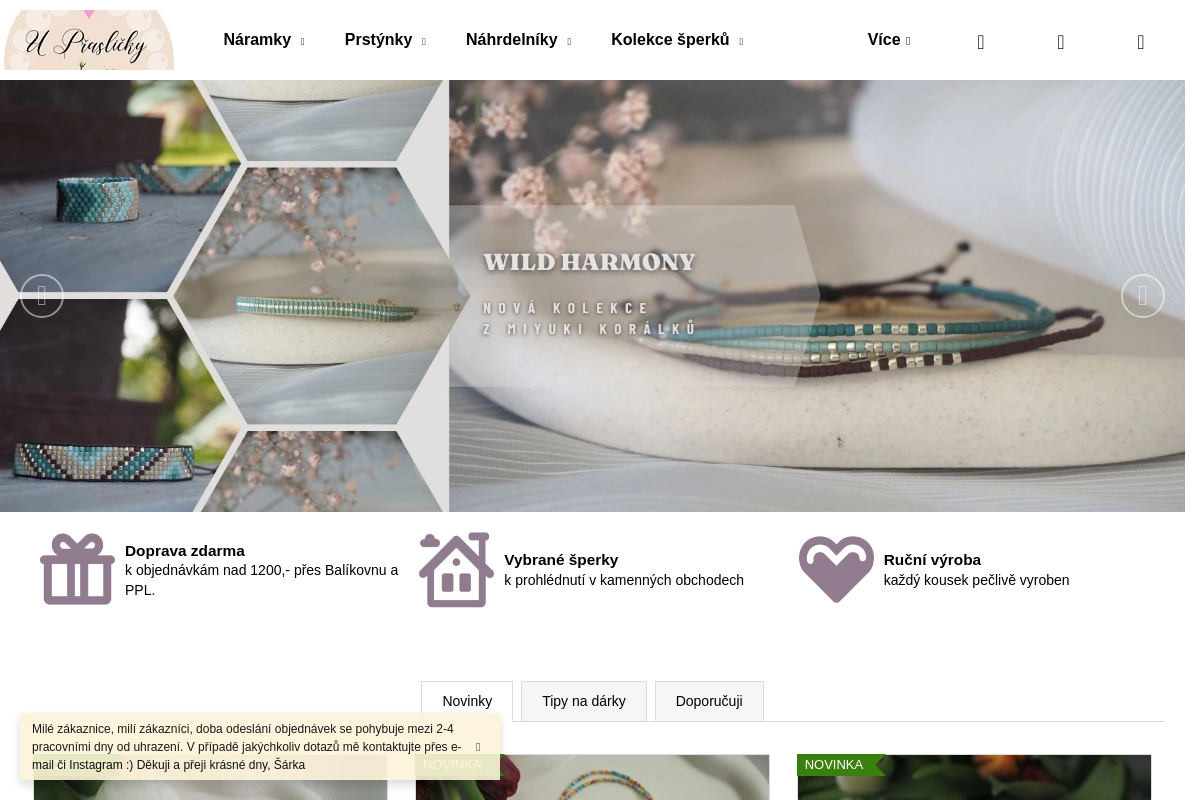The height and width of the screenshot is (800, 1200).
Task: Switch to the Doporučuji tab
Action: tap(709, 701)
